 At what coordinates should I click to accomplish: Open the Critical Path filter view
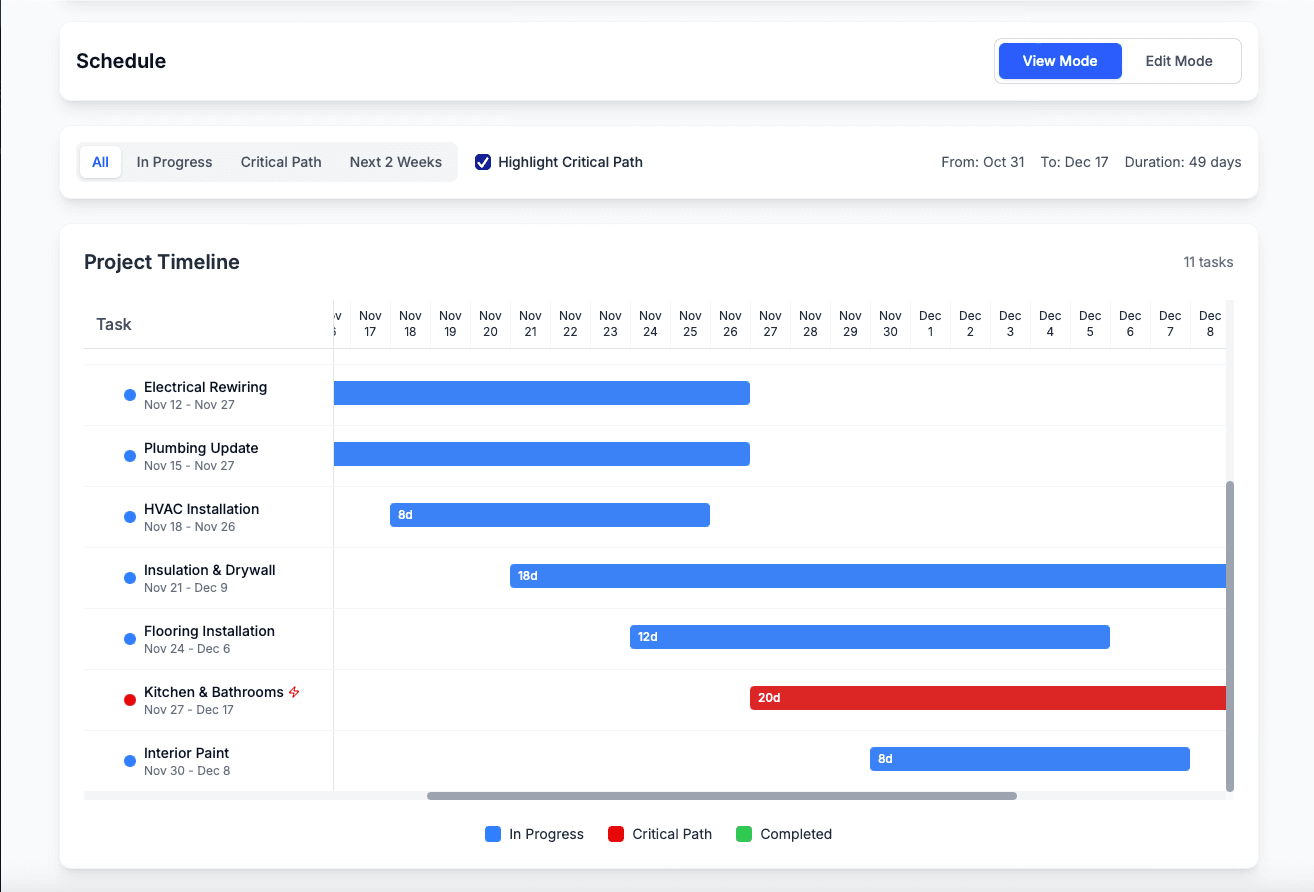[x=280, y=161]
